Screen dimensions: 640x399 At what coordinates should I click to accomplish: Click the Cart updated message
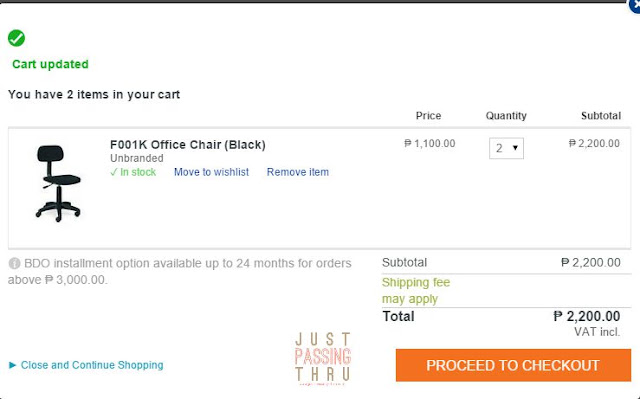(x=50, y=64)
